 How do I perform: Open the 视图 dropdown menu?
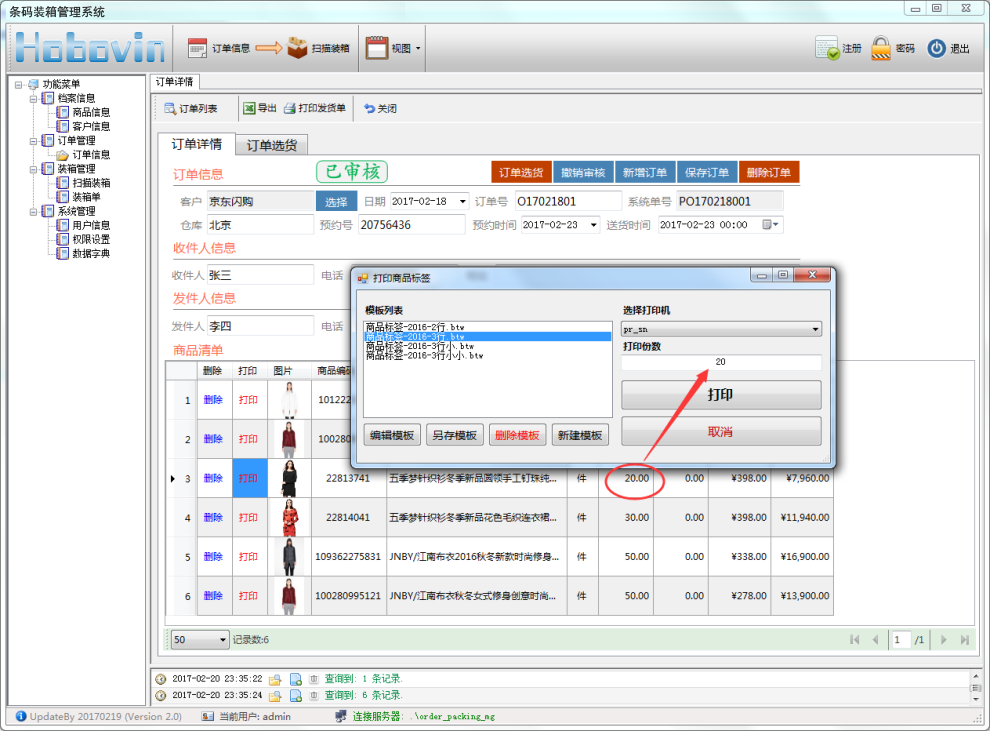tap(393, 48)
